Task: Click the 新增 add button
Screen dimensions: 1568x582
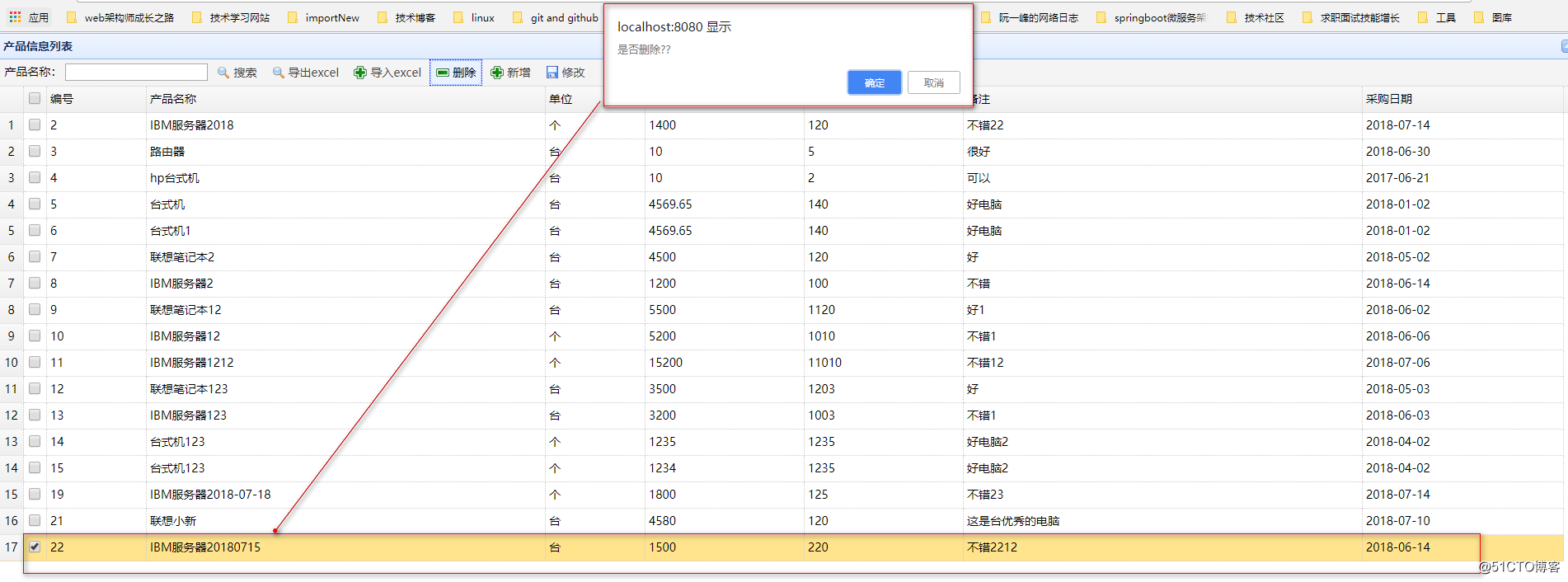Action: 510,73
